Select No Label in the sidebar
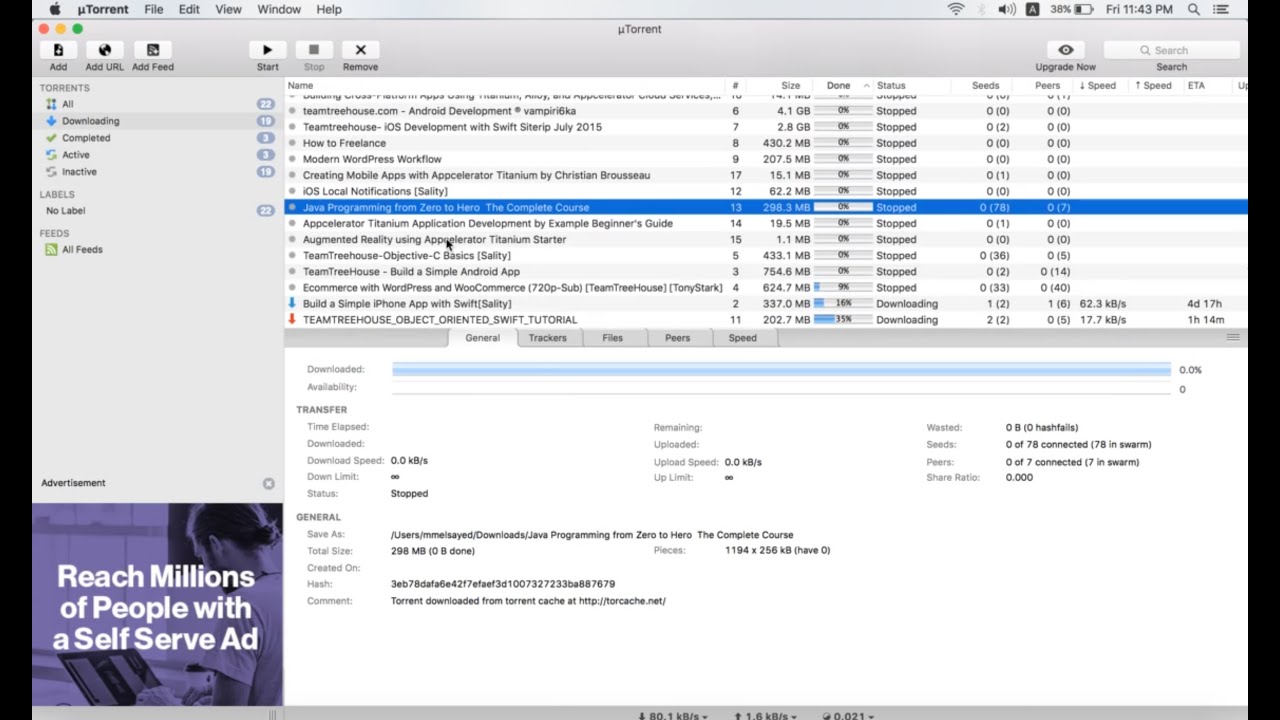This screenshot has width=1280, height=720. pos(65,211)
